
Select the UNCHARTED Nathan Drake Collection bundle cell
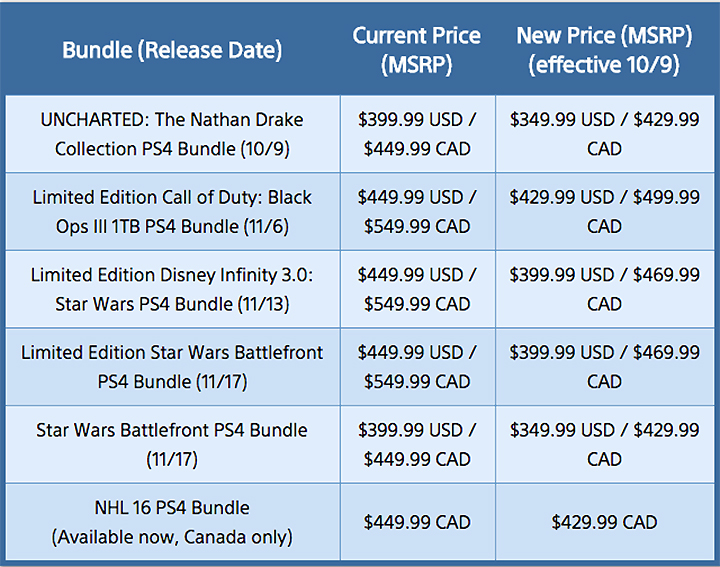[172, 134]
